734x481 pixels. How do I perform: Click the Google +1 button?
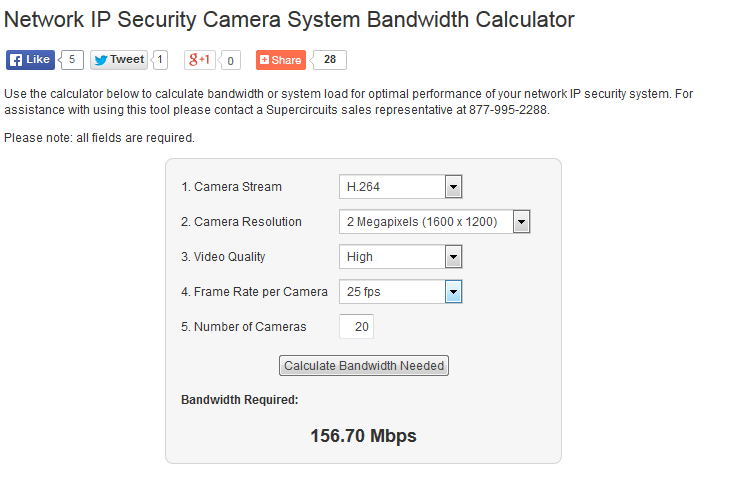tap(200, 60)
